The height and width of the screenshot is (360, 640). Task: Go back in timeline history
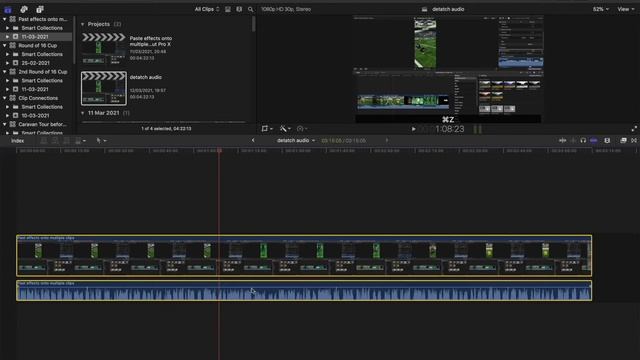click(253, 140)
